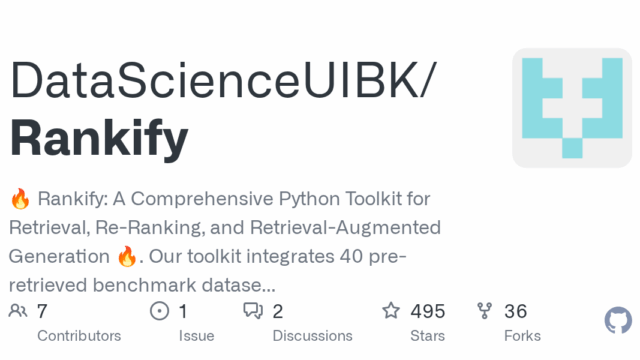Click the 7 contributors count

(42, 311)
